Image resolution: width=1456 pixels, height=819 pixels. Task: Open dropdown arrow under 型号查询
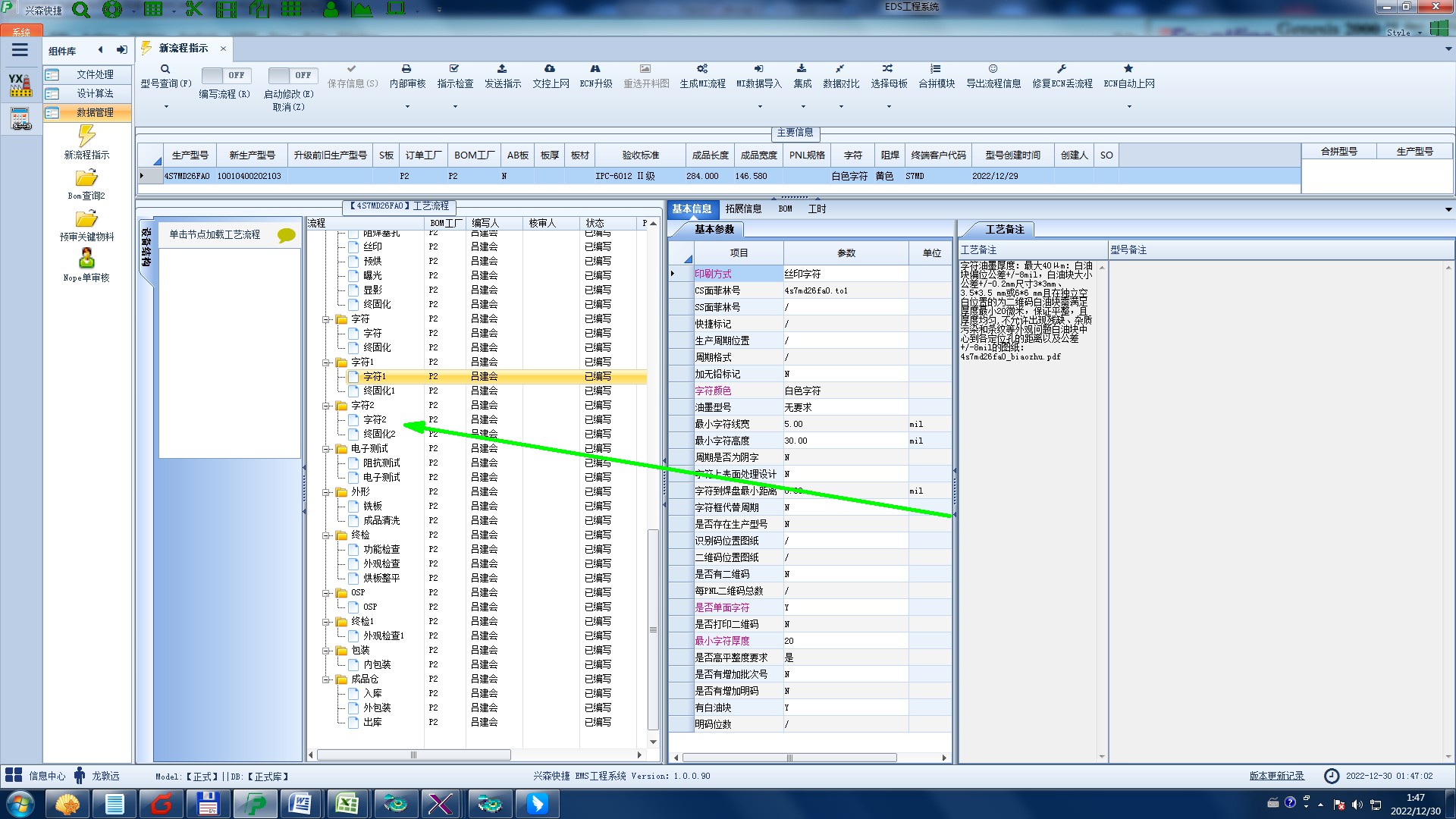tap(166, 106)
